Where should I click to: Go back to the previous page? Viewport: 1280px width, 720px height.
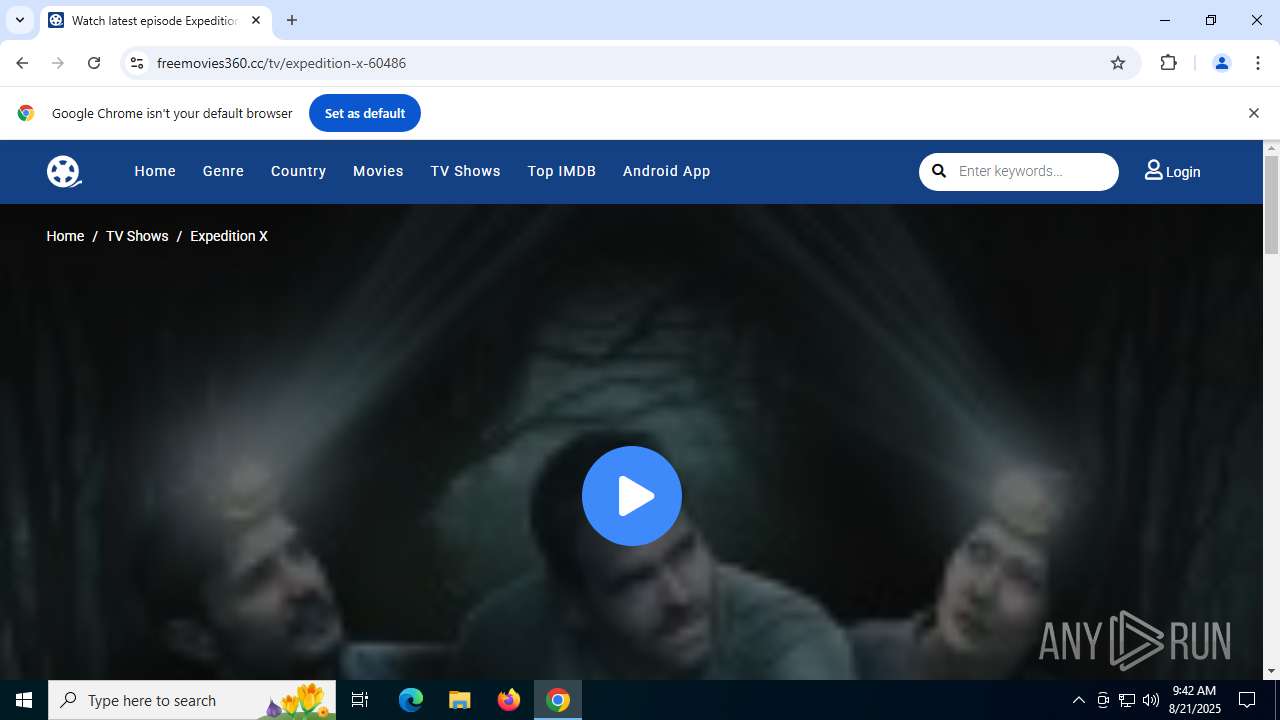22,63
